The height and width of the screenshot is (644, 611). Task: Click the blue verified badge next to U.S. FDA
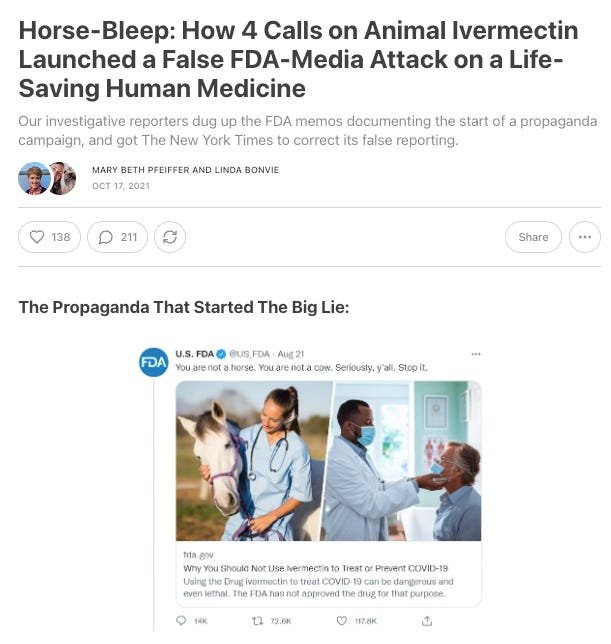pos(221,354)
